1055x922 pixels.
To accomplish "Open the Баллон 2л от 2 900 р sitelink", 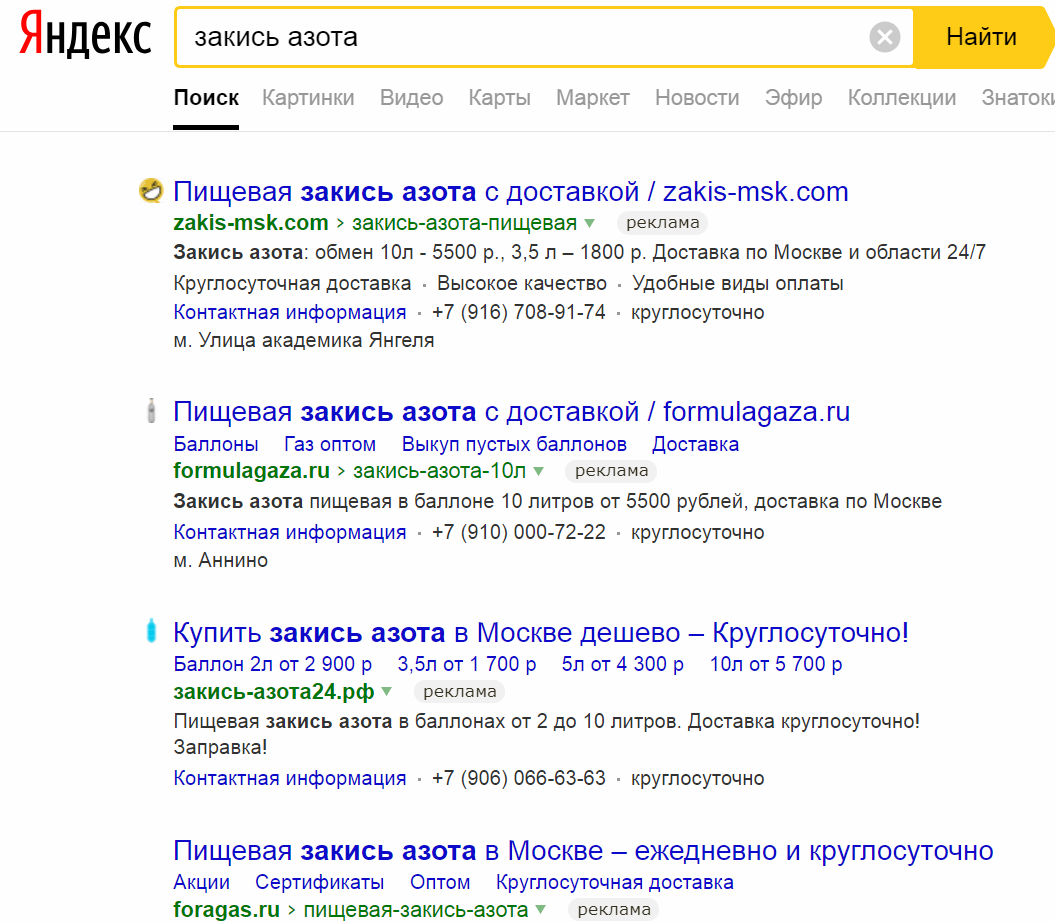I will coord(272,664).
